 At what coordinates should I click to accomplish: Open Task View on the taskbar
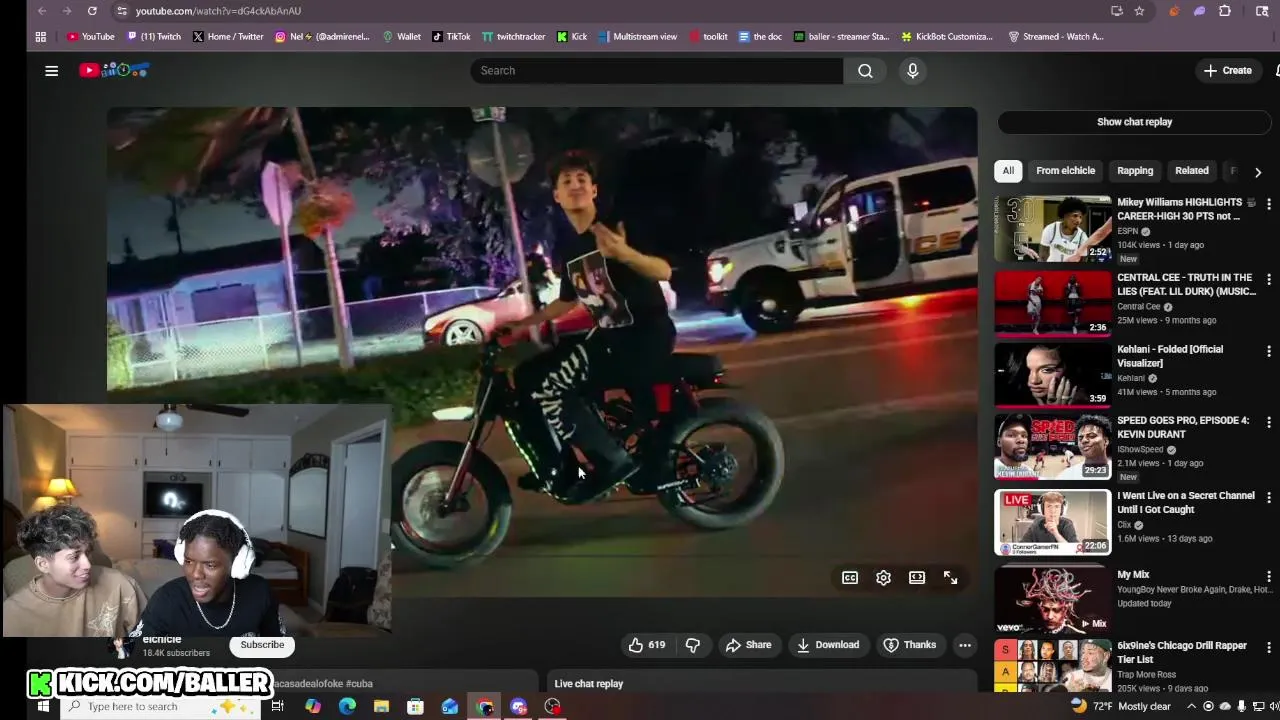coord(277,707)
